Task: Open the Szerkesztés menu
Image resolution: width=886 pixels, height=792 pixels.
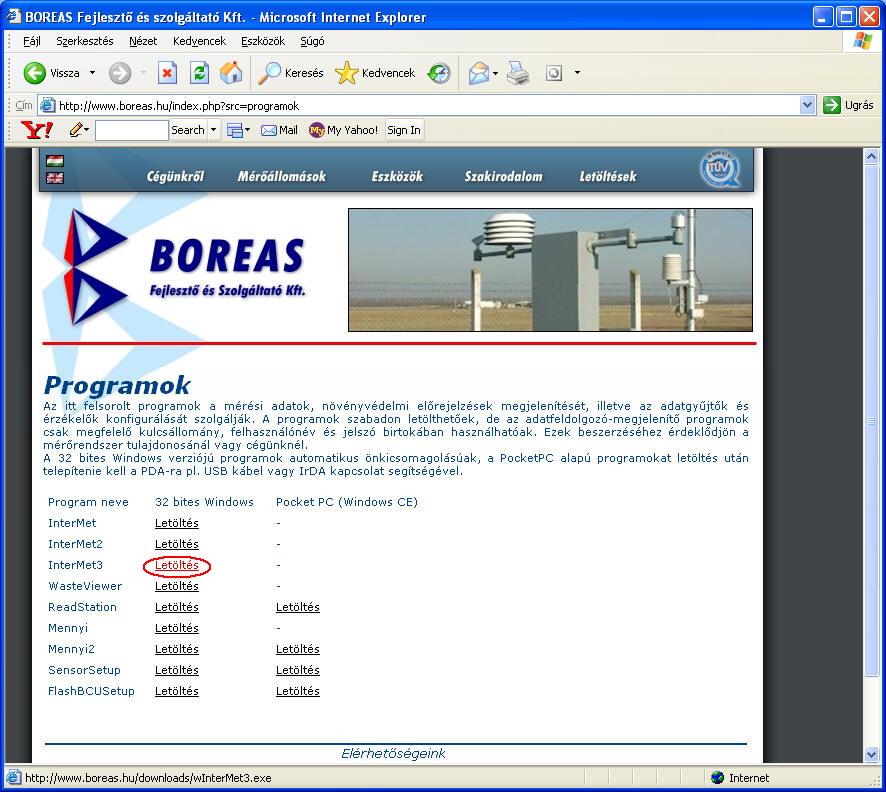Action: (x=85, y=41)
